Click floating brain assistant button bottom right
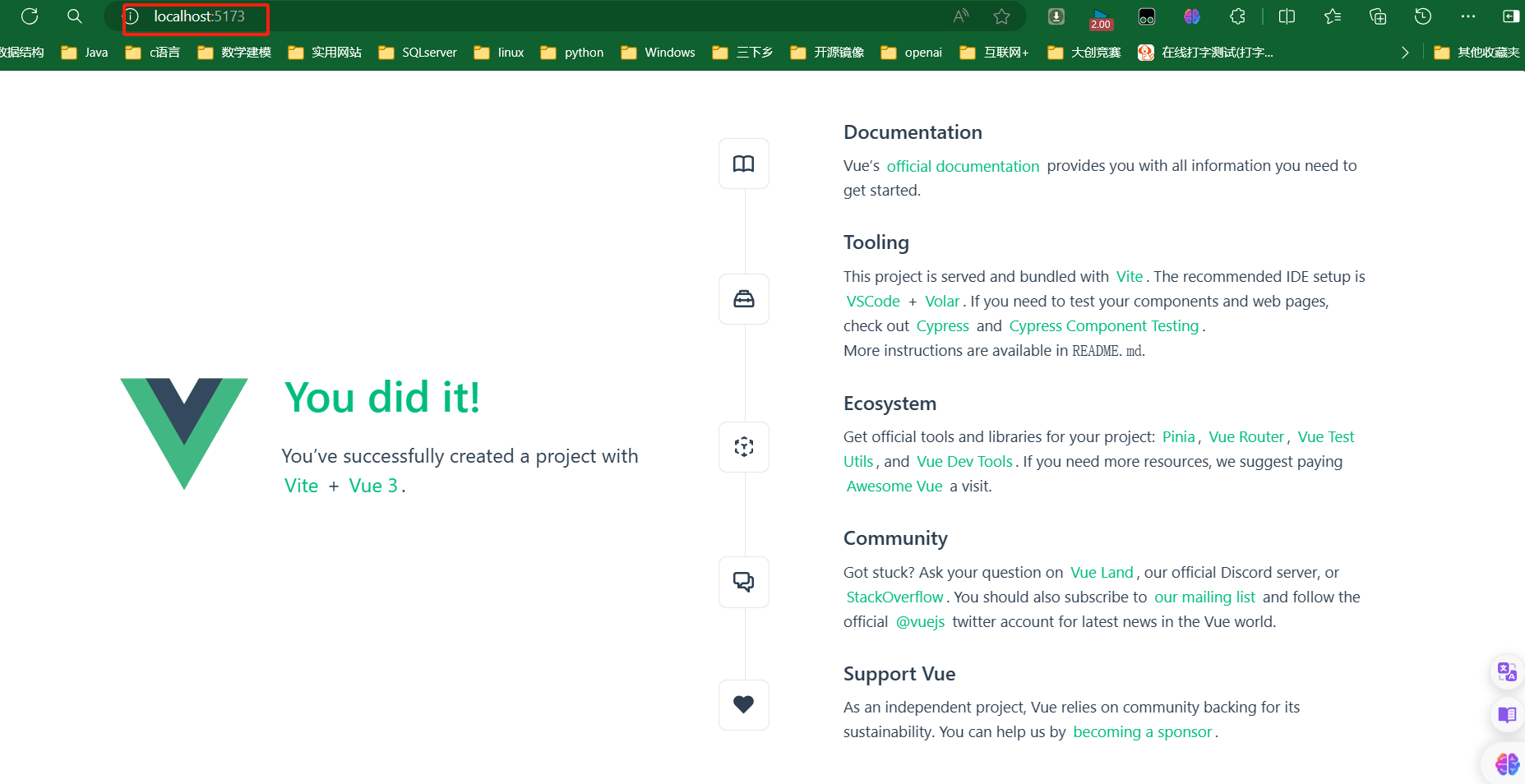 click(1507, 764)
